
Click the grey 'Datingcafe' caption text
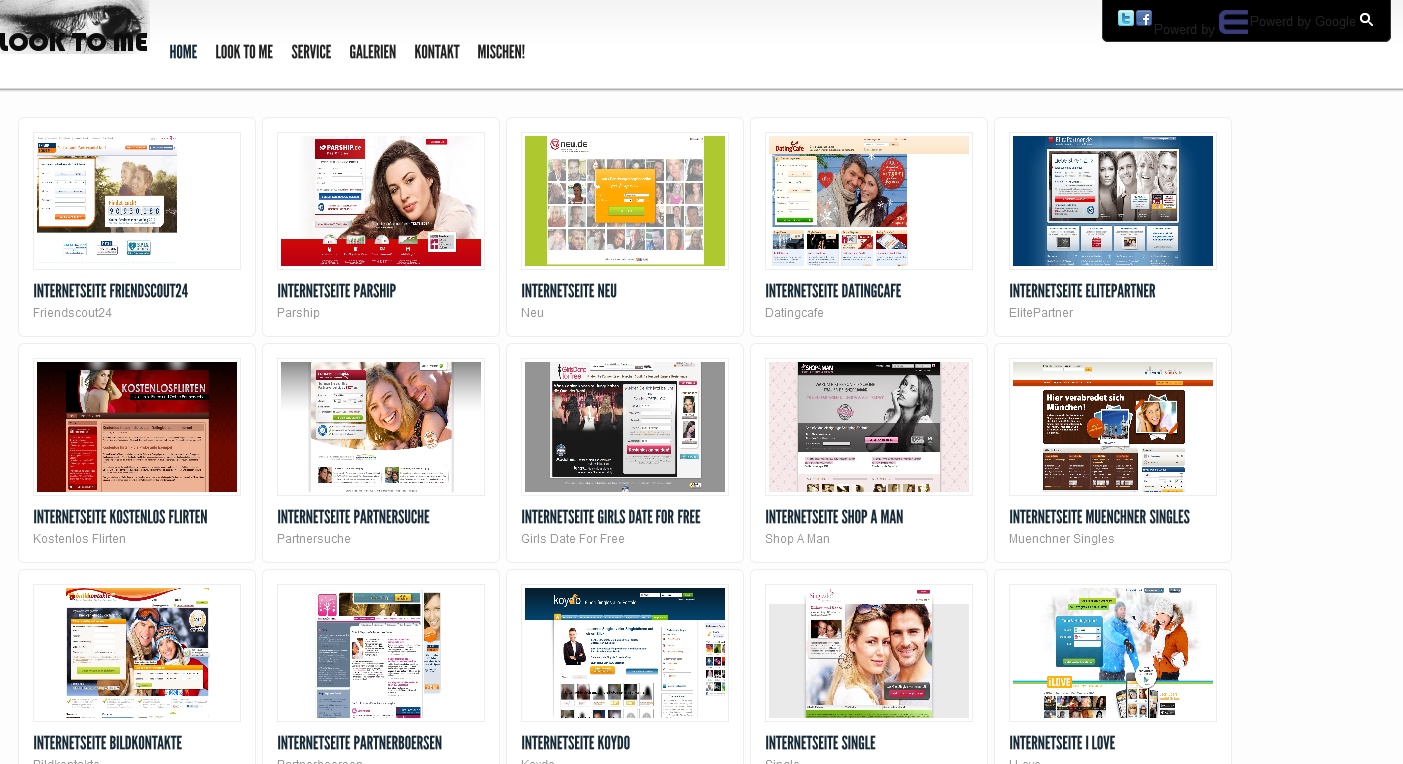[x=794, y=313]
